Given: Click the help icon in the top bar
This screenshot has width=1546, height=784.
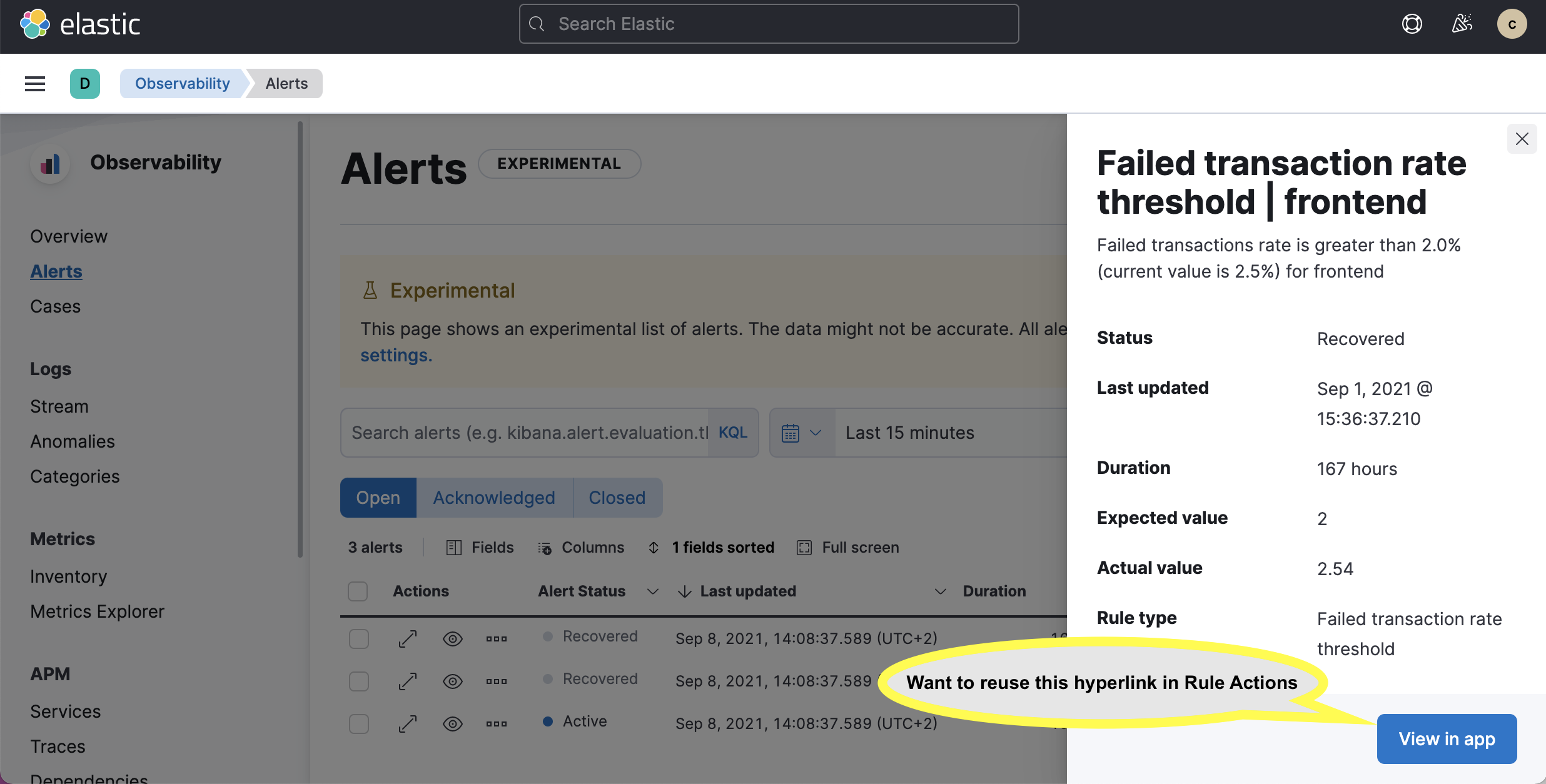Looking at the screenshot, I should point(1412,24).
